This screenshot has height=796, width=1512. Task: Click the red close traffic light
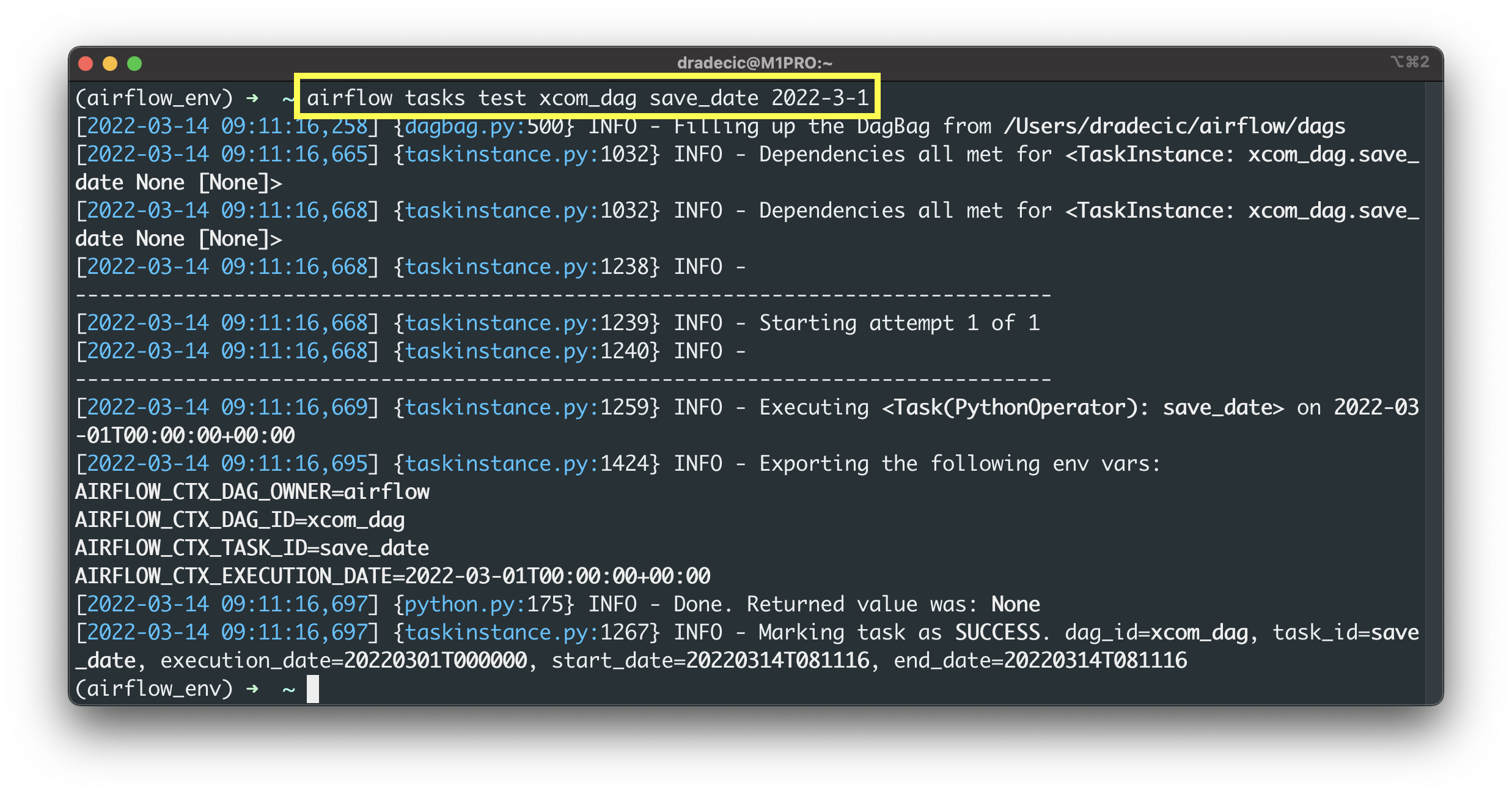pyautogui.click(x=86, y=62)
